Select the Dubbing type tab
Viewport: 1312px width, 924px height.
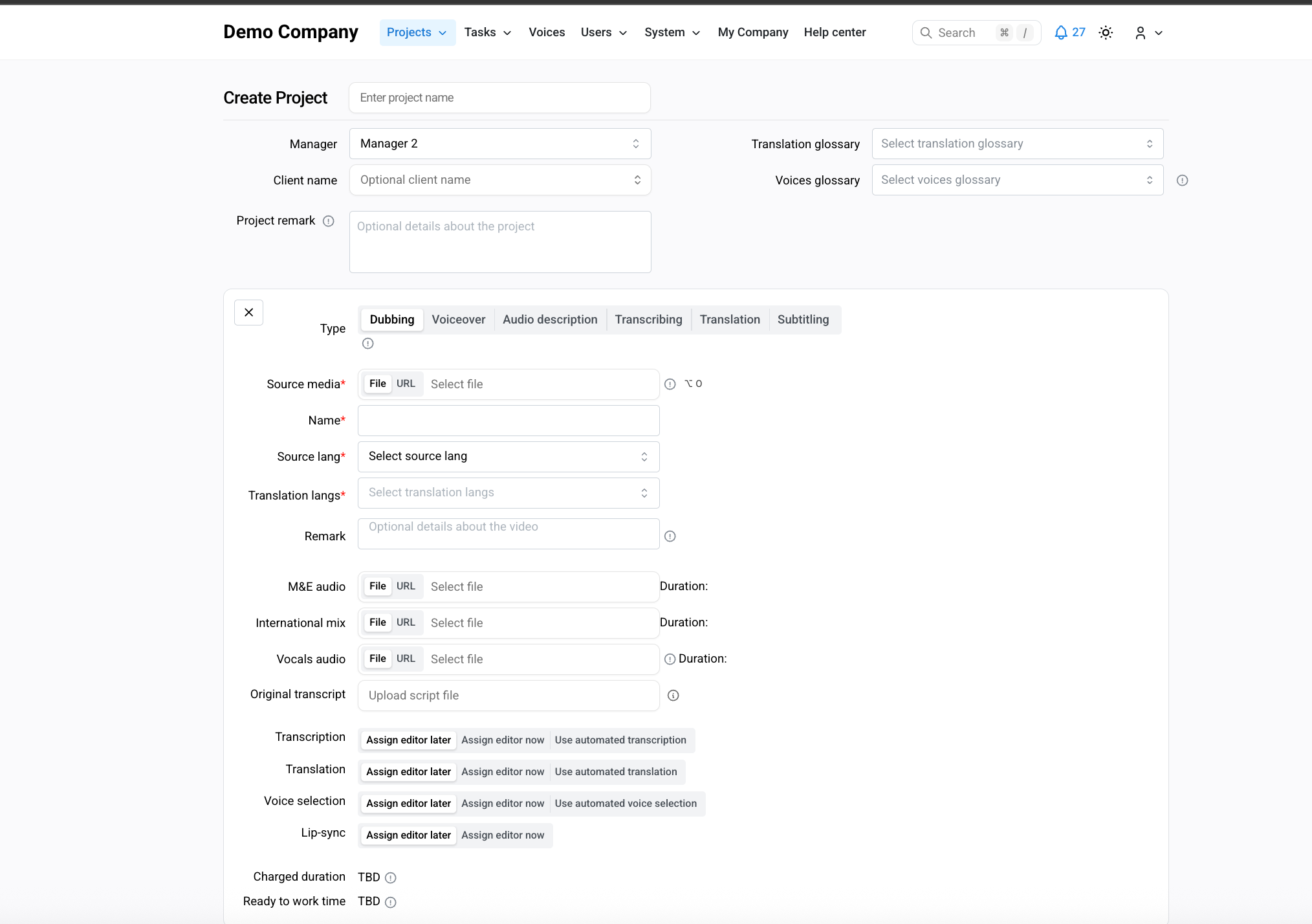392,320
